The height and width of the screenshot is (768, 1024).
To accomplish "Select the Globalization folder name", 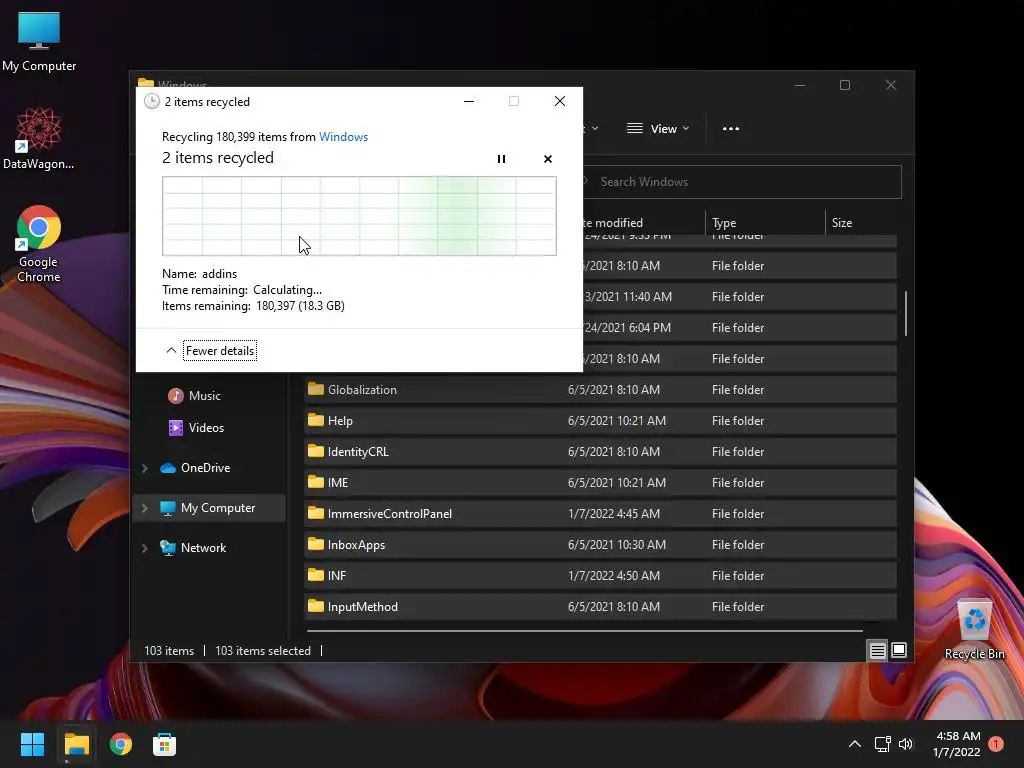I will pos(362,390).
